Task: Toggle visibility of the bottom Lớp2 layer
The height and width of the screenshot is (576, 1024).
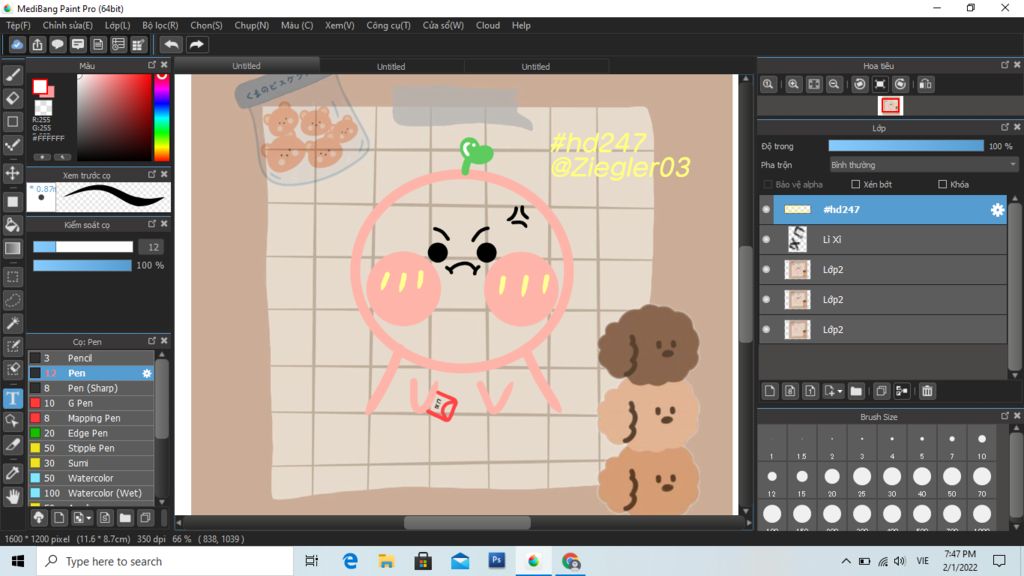Action: pos(767,330)
